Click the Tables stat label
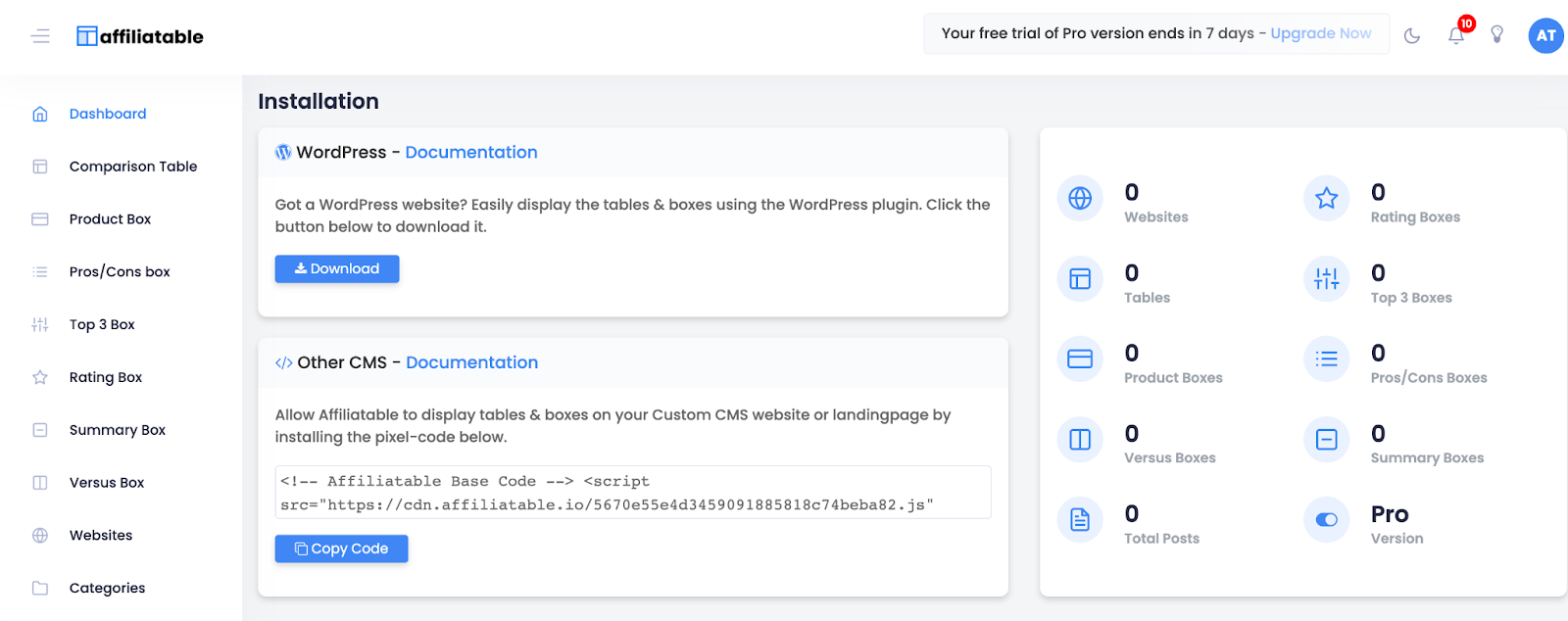This screenshot has width=1568, height=621. click(1147, 298)
